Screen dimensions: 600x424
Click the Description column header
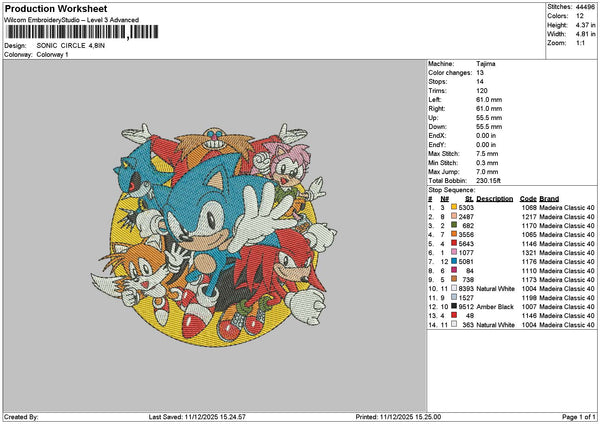pos(494,199)
